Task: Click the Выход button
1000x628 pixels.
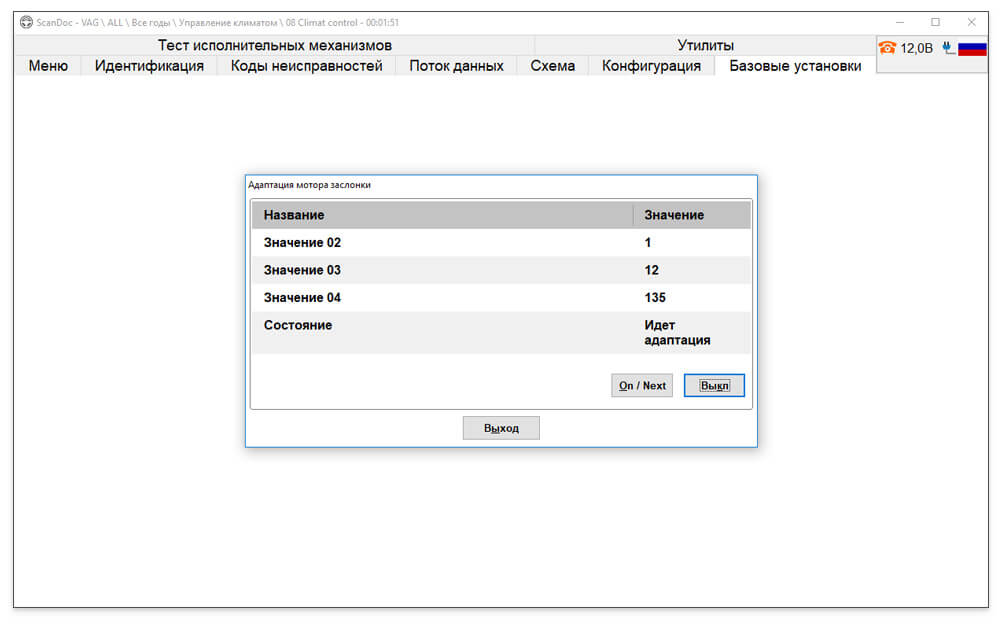Action: point(501,428)
